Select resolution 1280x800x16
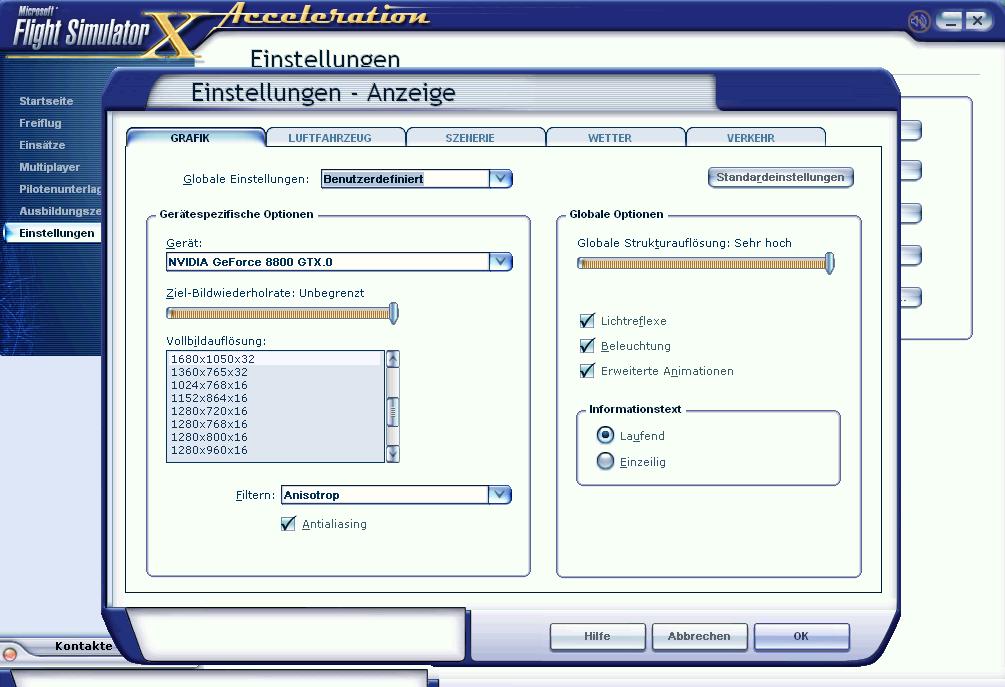1005x687 pixels. (x=275, y=437)
